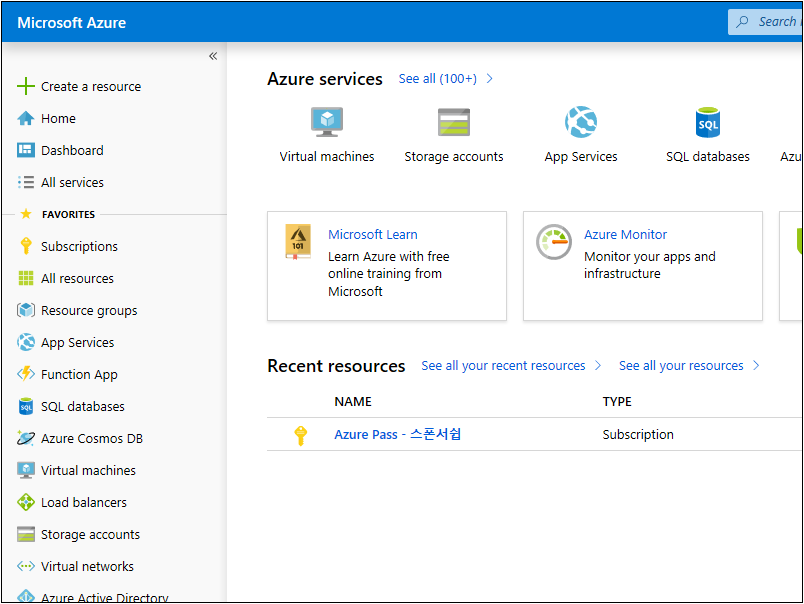Click the Virtual machines monitor icon in sidebar
Image resolution: width=804 pixels, height=604 pixels.
coord(26,470)
